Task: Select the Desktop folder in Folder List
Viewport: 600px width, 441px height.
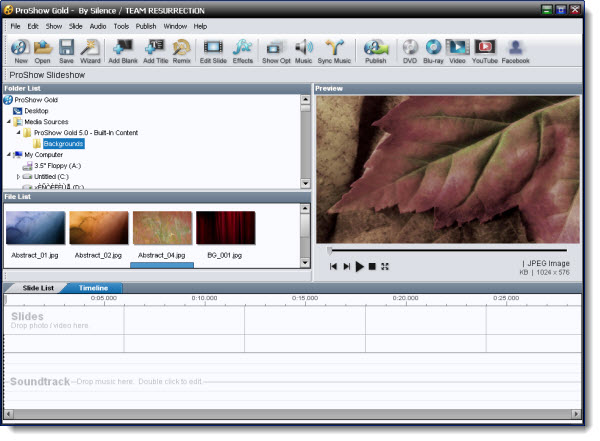Action: (x=36, y=111)
